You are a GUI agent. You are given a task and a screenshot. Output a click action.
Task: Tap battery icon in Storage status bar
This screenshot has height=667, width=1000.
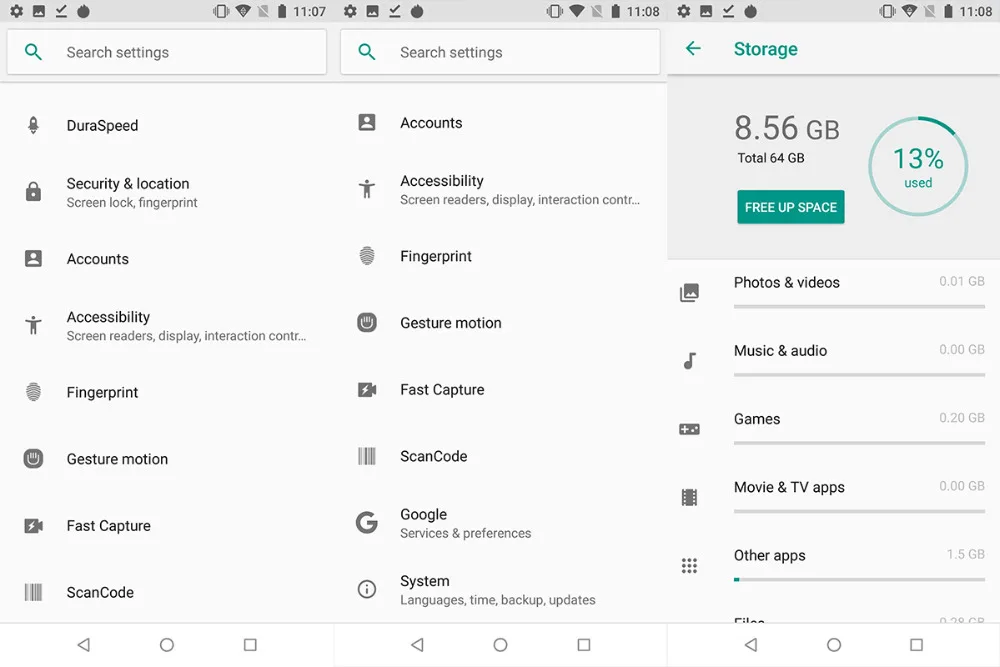point(948,11)
